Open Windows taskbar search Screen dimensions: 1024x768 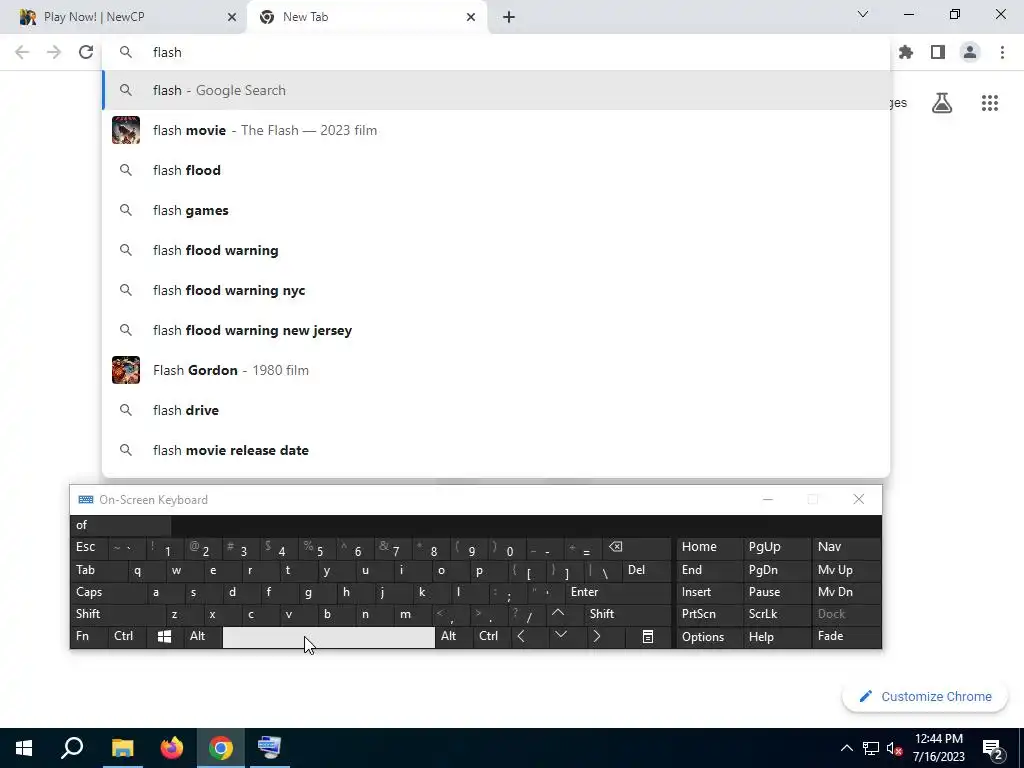point(72,748)
